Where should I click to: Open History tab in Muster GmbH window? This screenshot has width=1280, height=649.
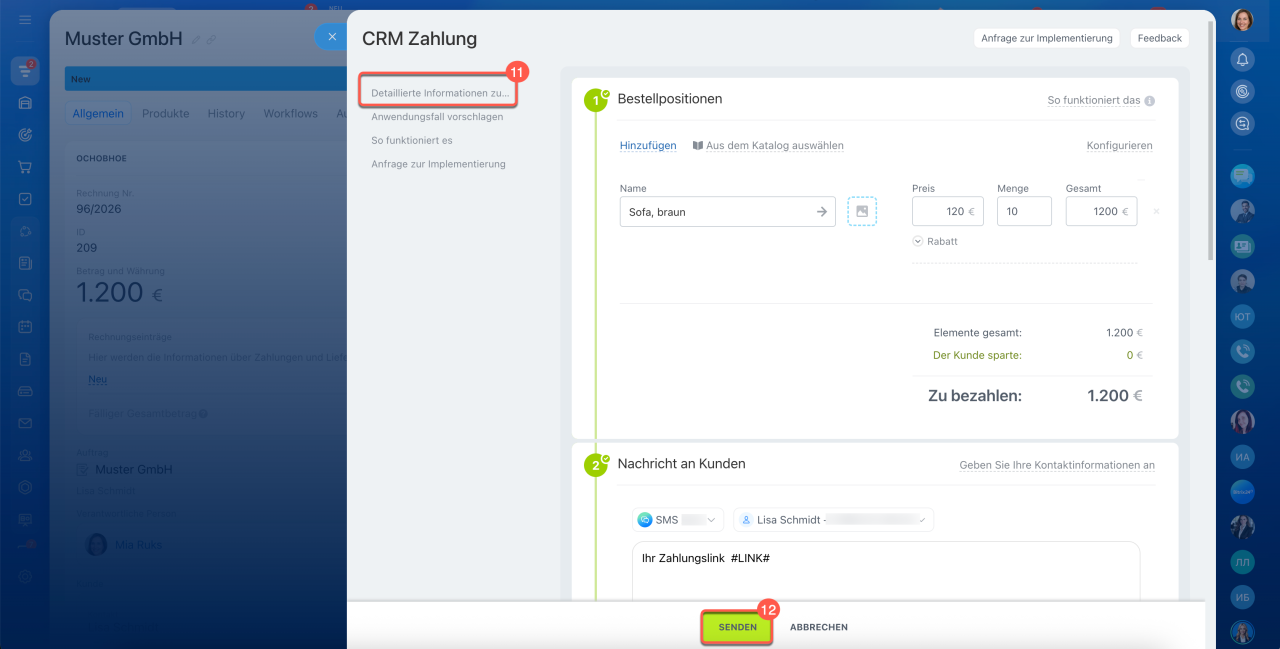pos(226,113)
